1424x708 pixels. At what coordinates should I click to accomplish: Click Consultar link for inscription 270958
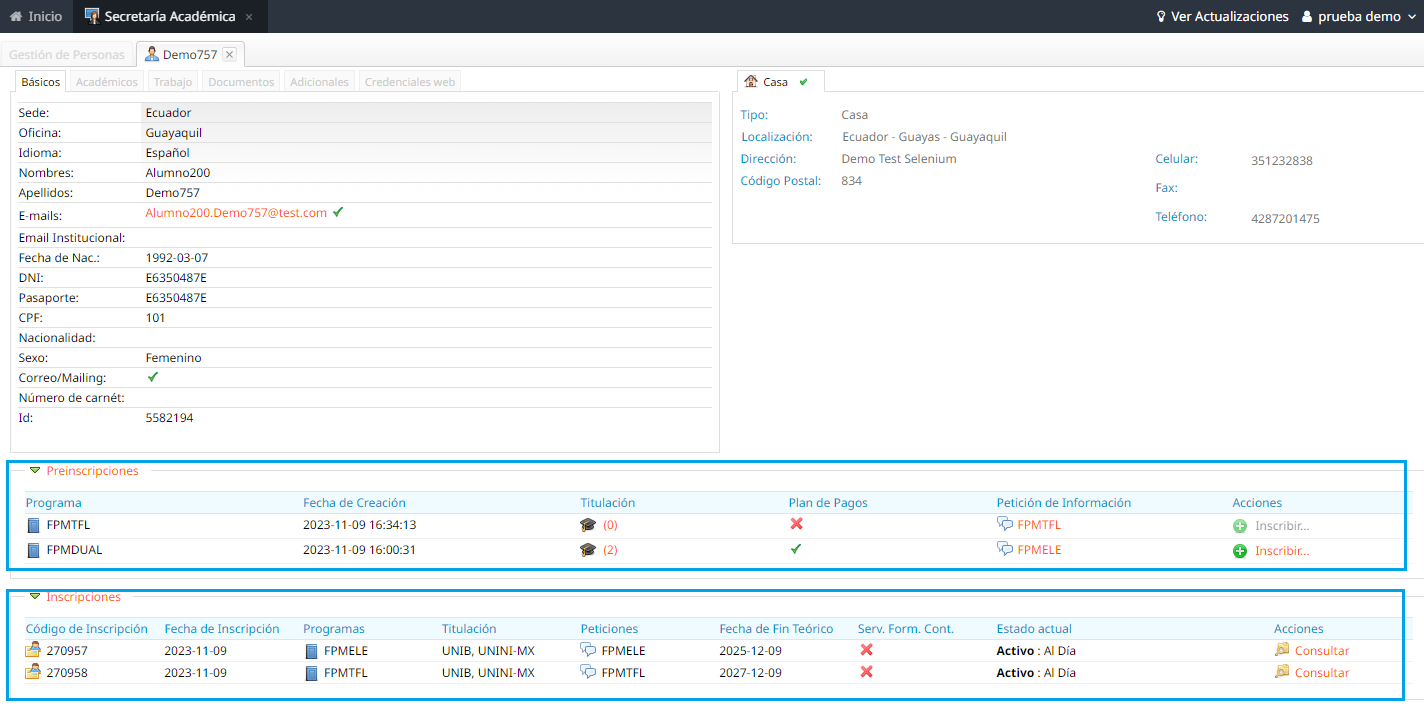pyautogui.click(x=1321, y=673)
